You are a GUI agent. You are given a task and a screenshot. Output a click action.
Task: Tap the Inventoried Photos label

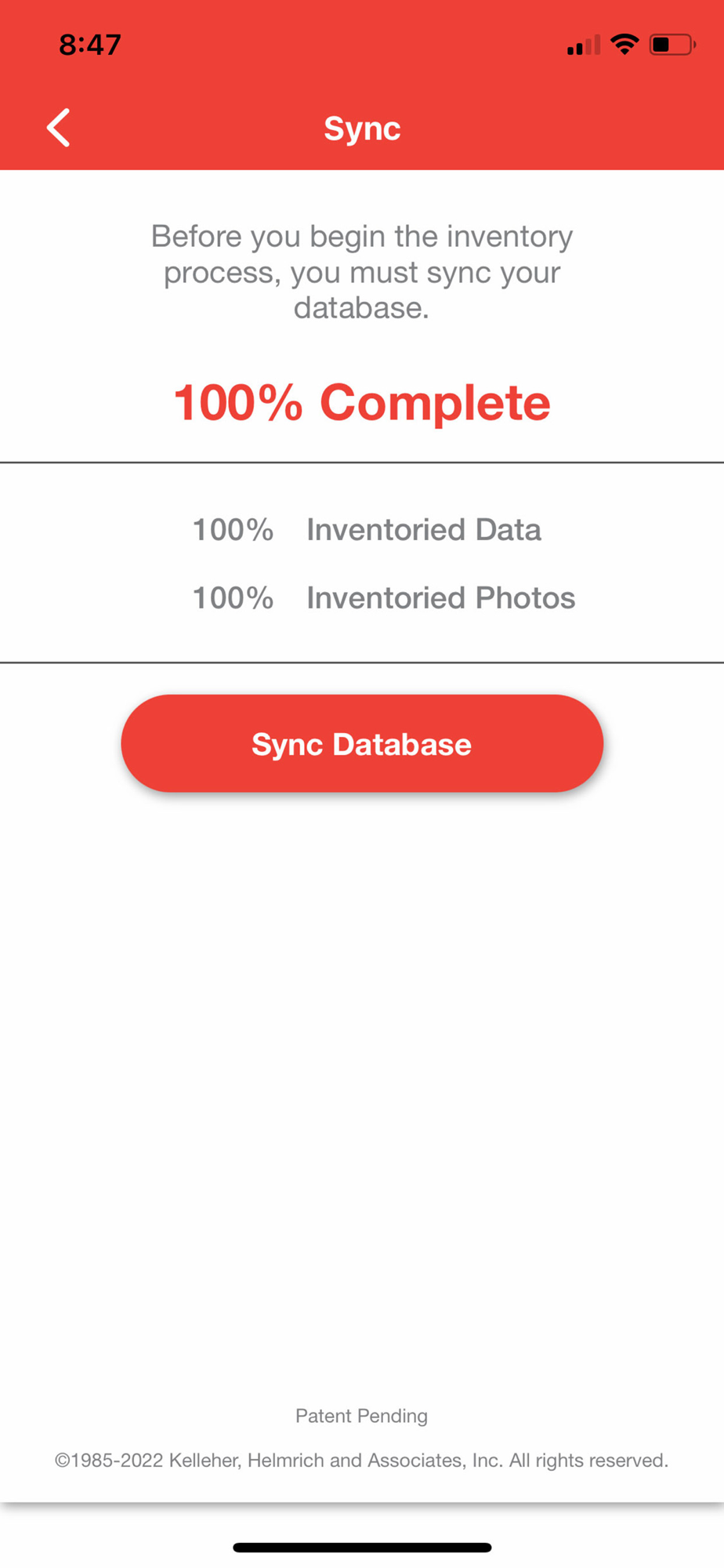(440, 597)
